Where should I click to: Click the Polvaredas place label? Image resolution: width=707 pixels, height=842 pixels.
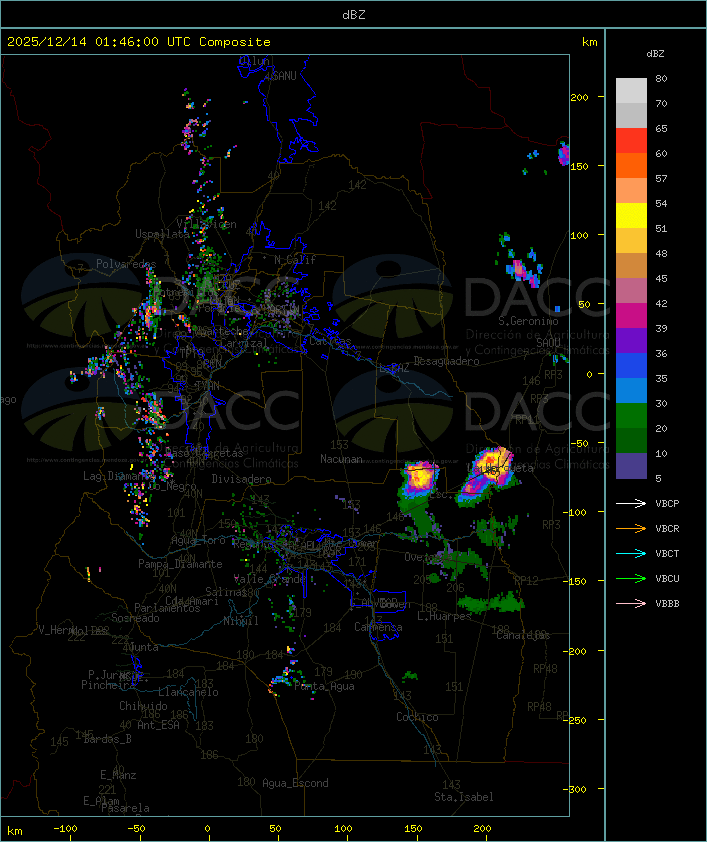pyautogui.click(x=126, y=264)
